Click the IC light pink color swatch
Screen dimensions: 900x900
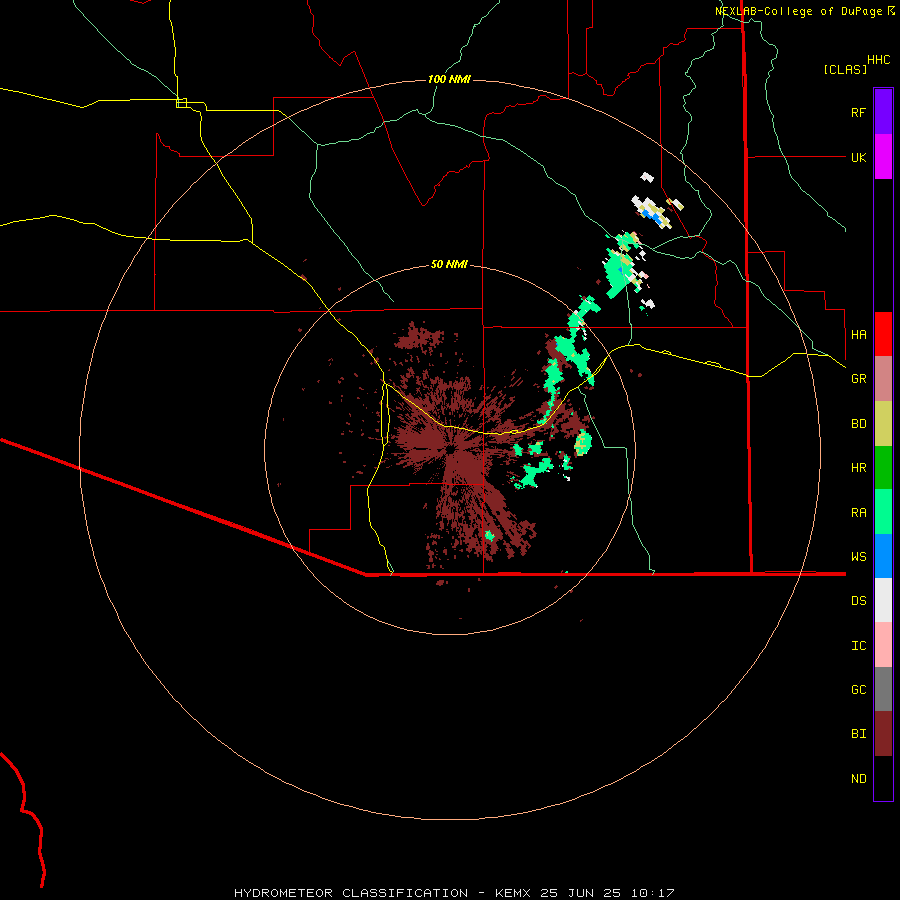point(883,645)
